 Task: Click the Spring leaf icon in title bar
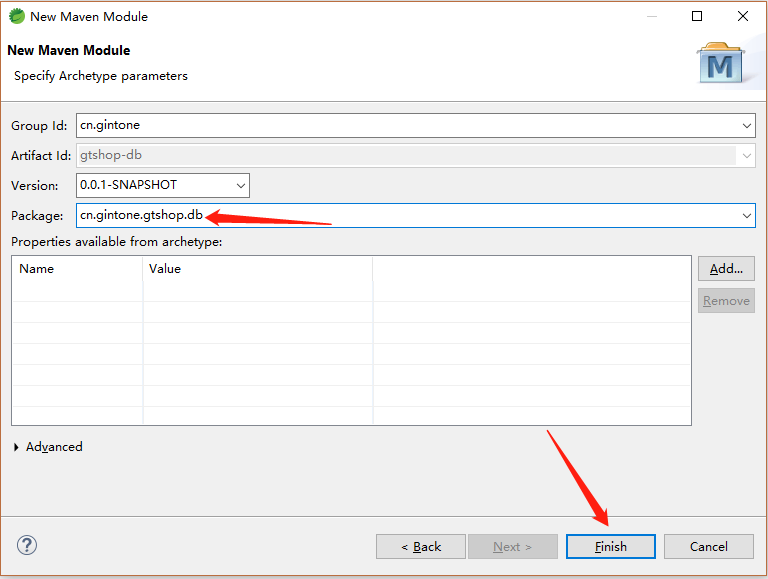[x=17, y=16]
